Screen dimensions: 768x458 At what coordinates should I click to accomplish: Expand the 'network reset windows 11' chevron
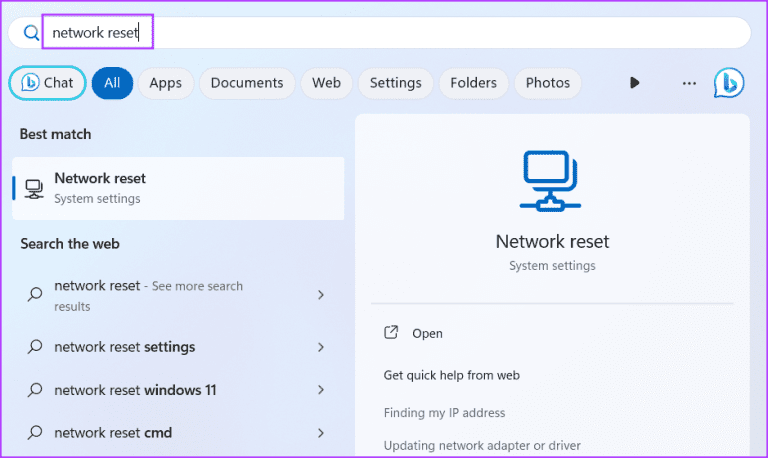coord(321,390)
